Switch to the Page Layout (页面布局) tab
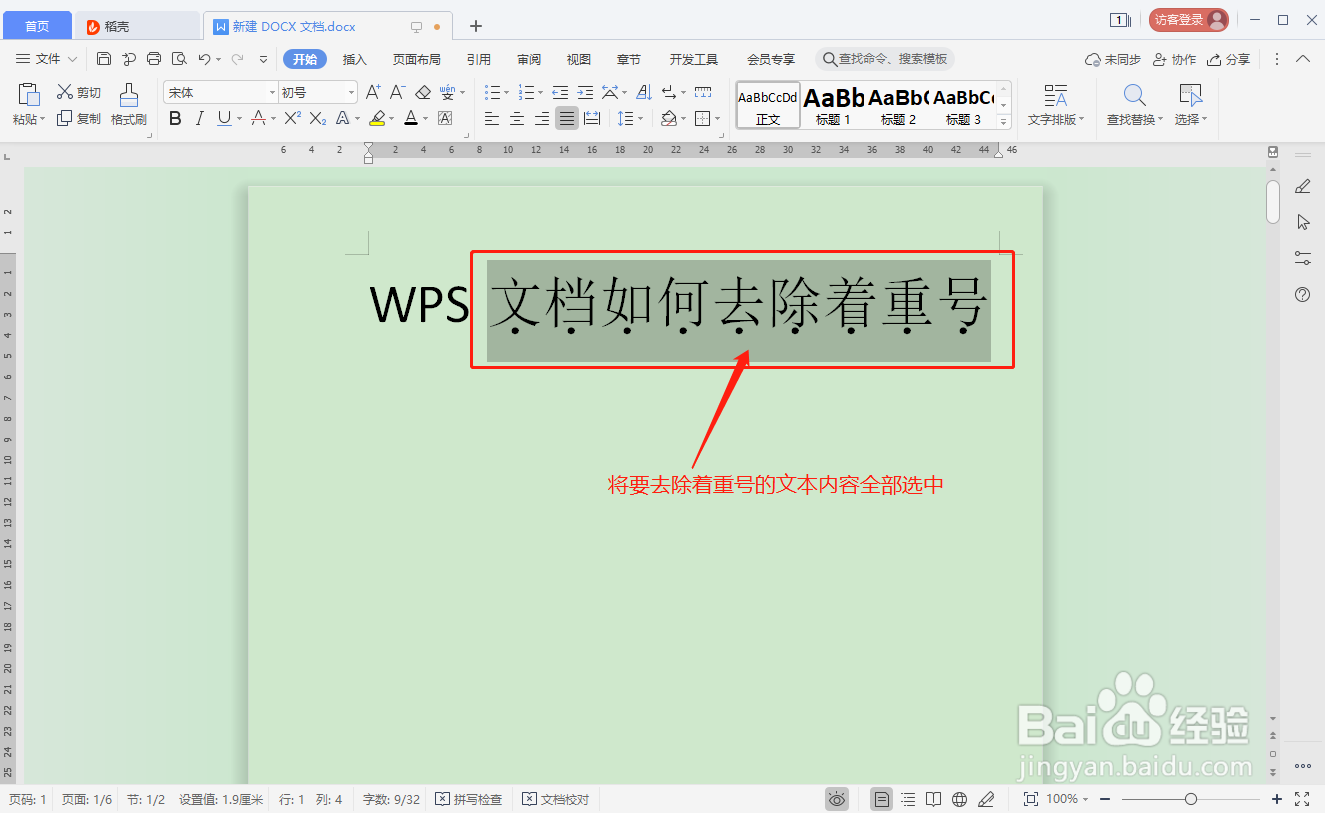1325x813 pixels. [416, 59]
